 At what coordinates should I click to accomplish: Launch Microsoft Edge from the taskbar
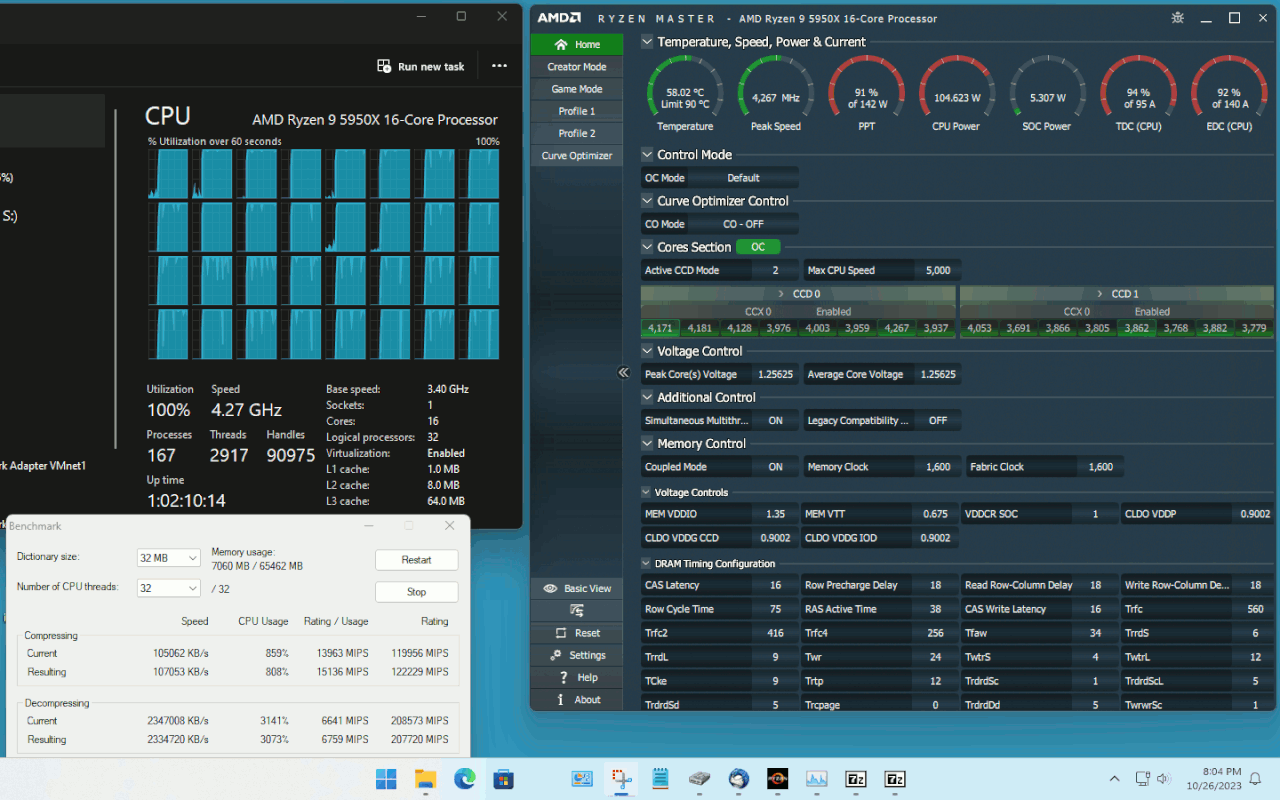(x=465, y=779)
